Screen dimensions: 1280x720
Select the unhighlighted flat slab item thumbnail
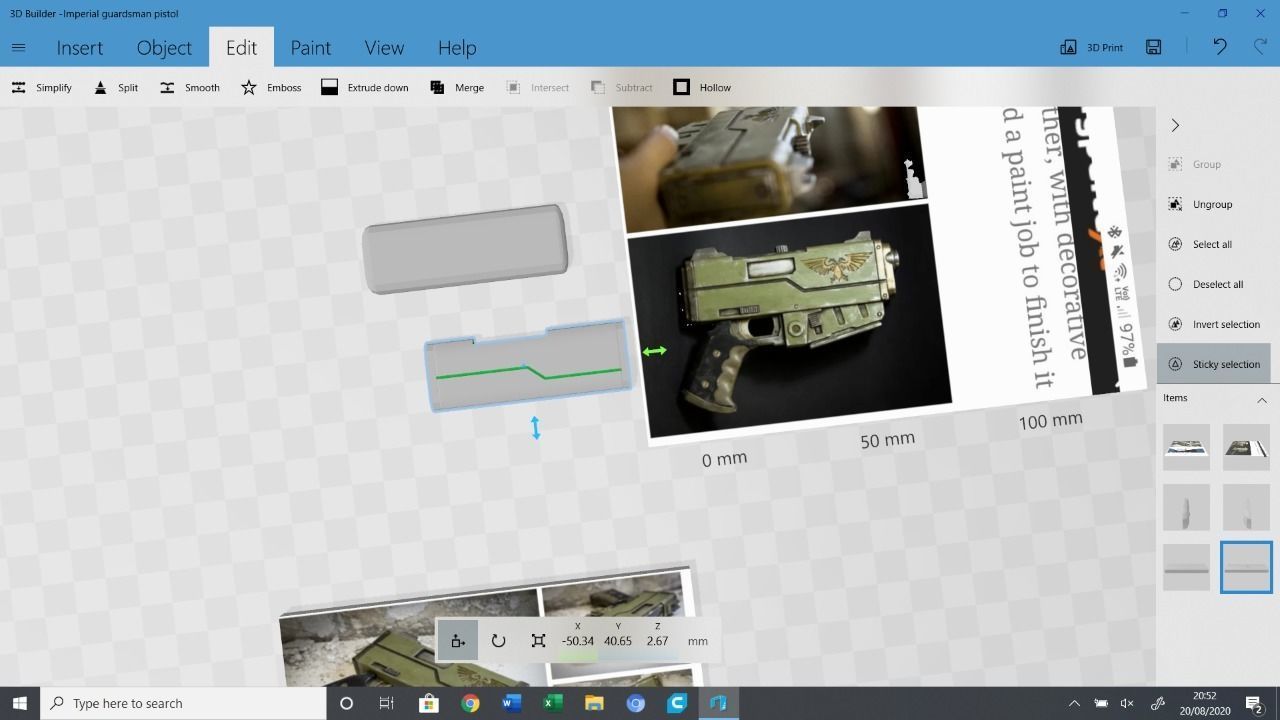tap(1186, 567)
